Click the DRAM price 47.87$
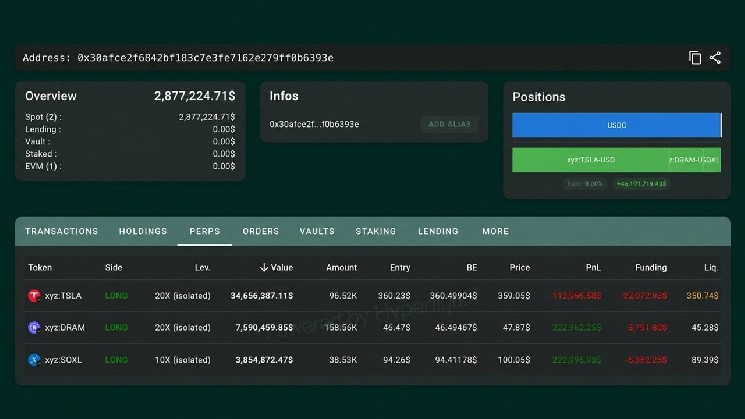This screenshot has height=419, width=745. pos(516,327)
